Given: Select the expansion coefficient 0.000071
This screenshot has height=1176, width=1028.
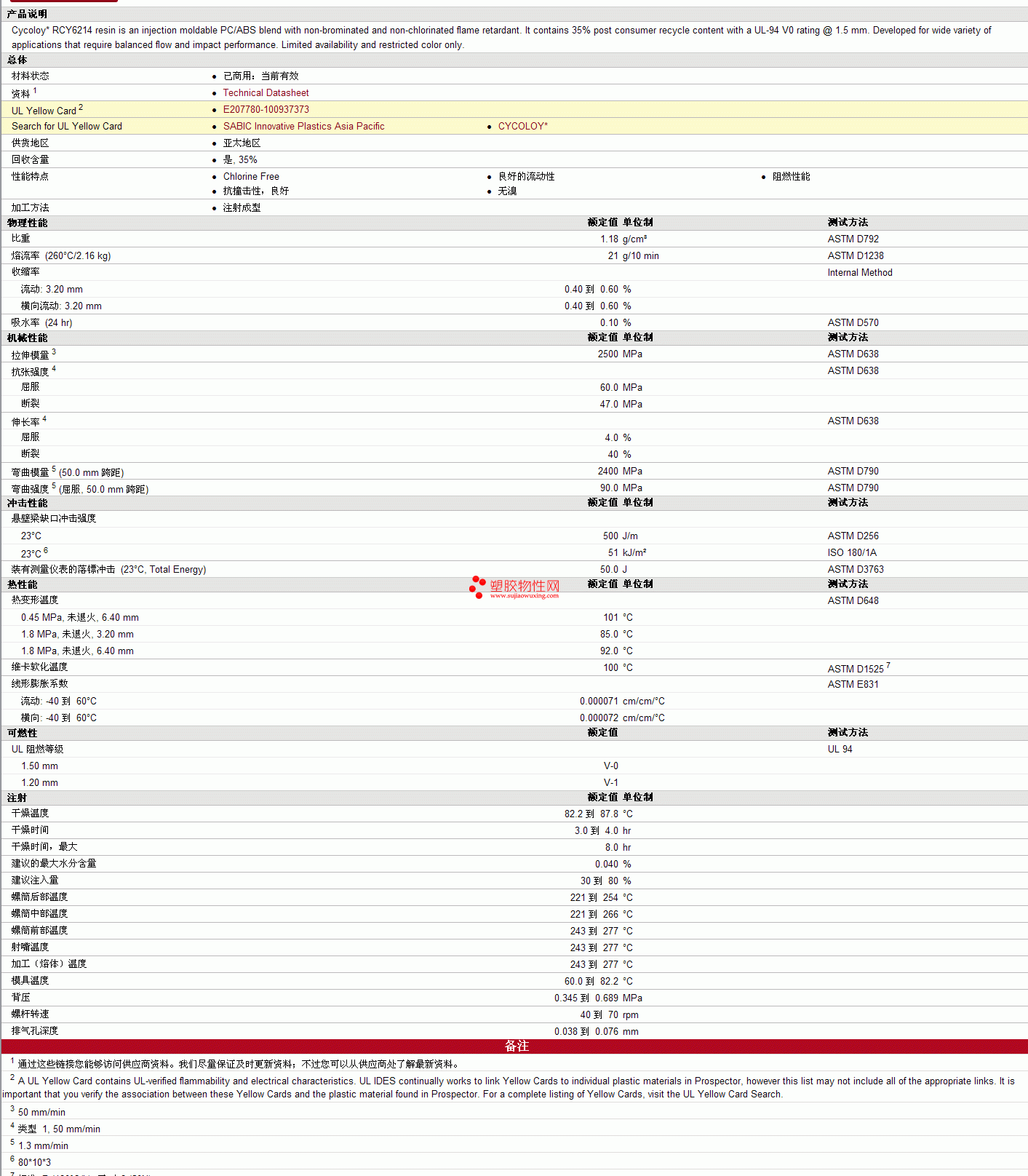Looking at the screenshot, I should (599, 702).
